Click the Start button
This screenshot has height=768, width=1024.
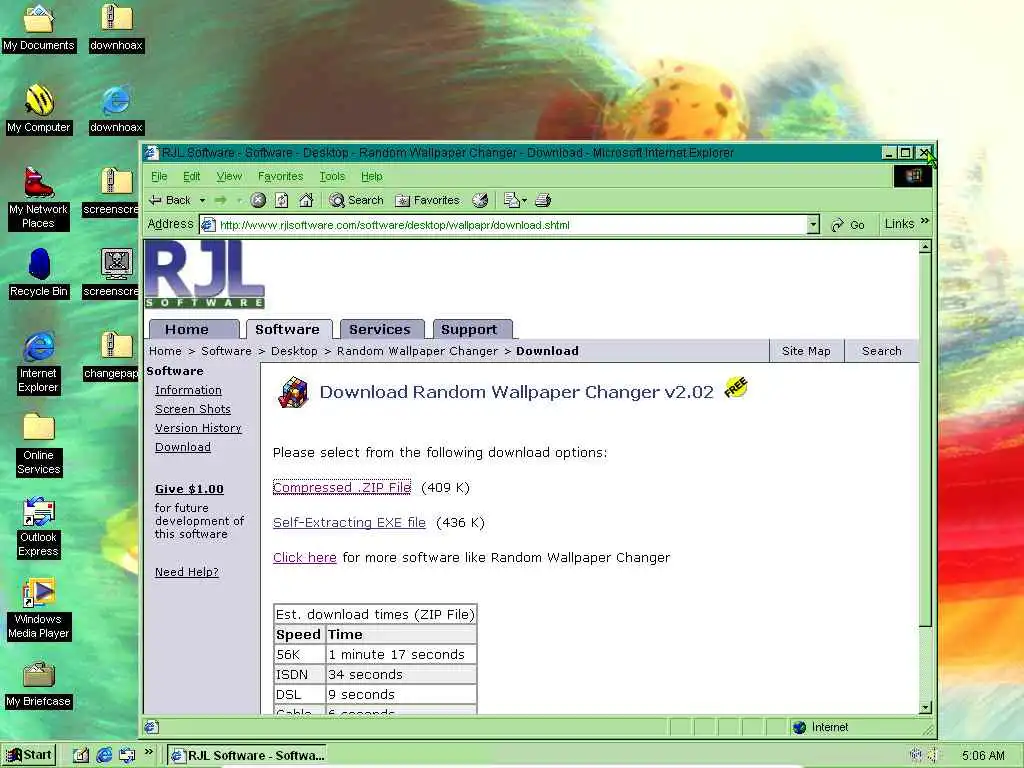click(x=29, y=755)
